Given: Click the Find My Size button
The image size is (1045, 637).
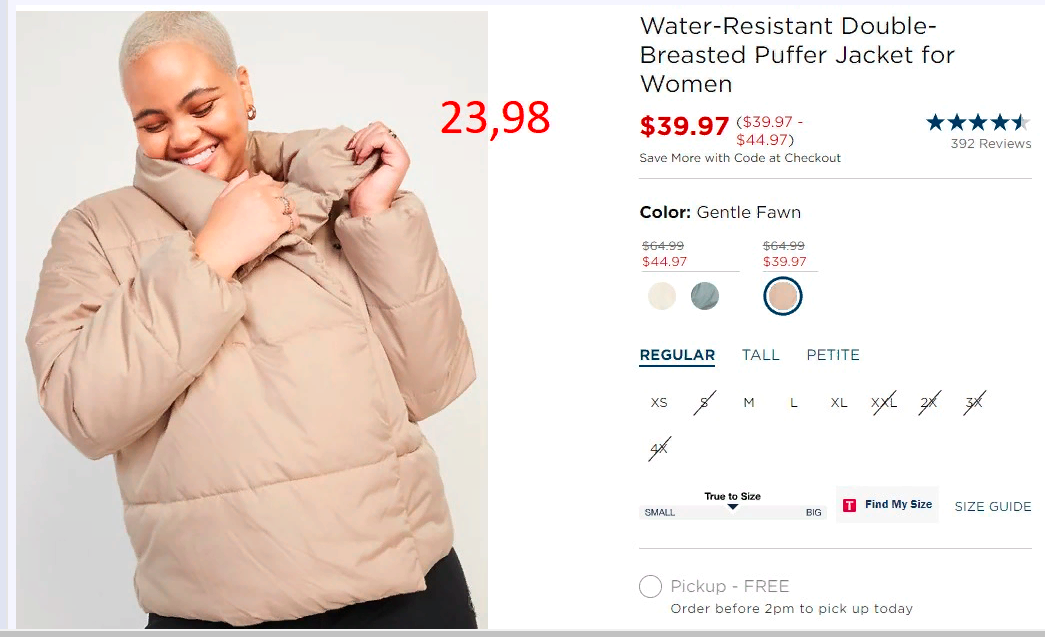Looking at the screenshot, I should coord(887,504).
